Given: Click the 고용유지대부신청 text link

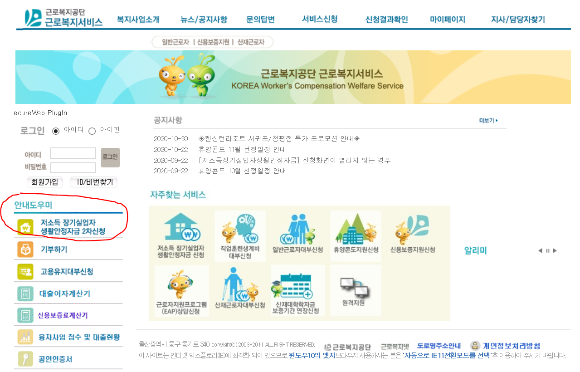Looking at the screenshot, I should pyautogui.click(x=67, y=271).
